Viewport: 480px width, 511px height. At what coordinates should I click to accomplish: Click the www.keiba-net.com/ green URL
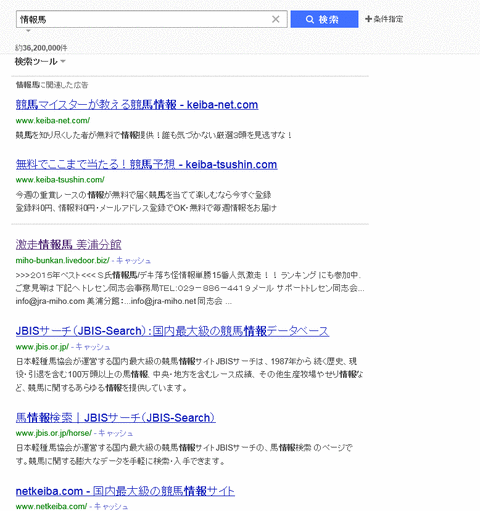tap(53, 120)
